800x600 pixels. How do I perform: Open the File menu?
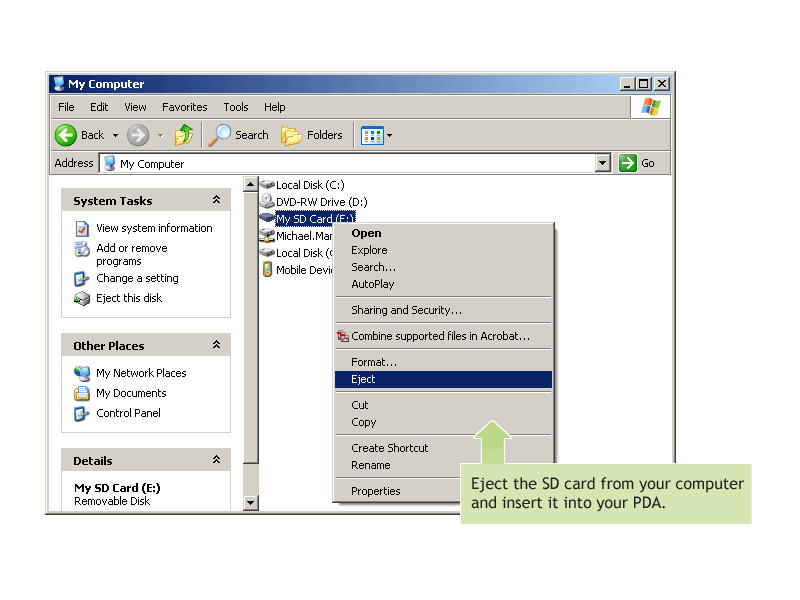(66, 107)
